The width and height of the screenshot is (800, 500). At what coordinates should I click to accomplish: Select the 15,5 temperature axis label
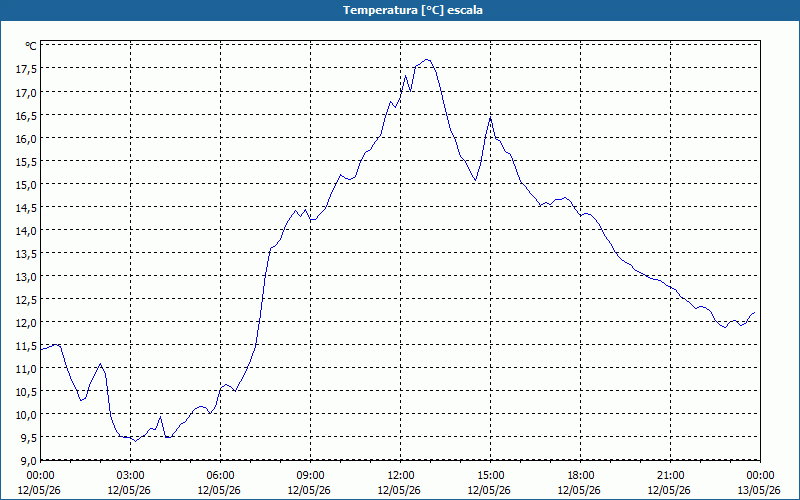coord(26,161)
